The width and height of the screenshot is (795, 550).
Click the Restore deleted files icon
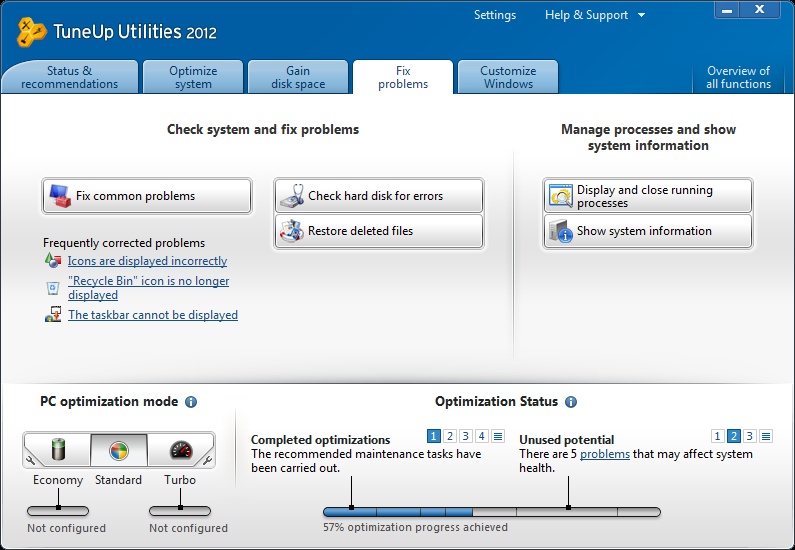point(292,231)
